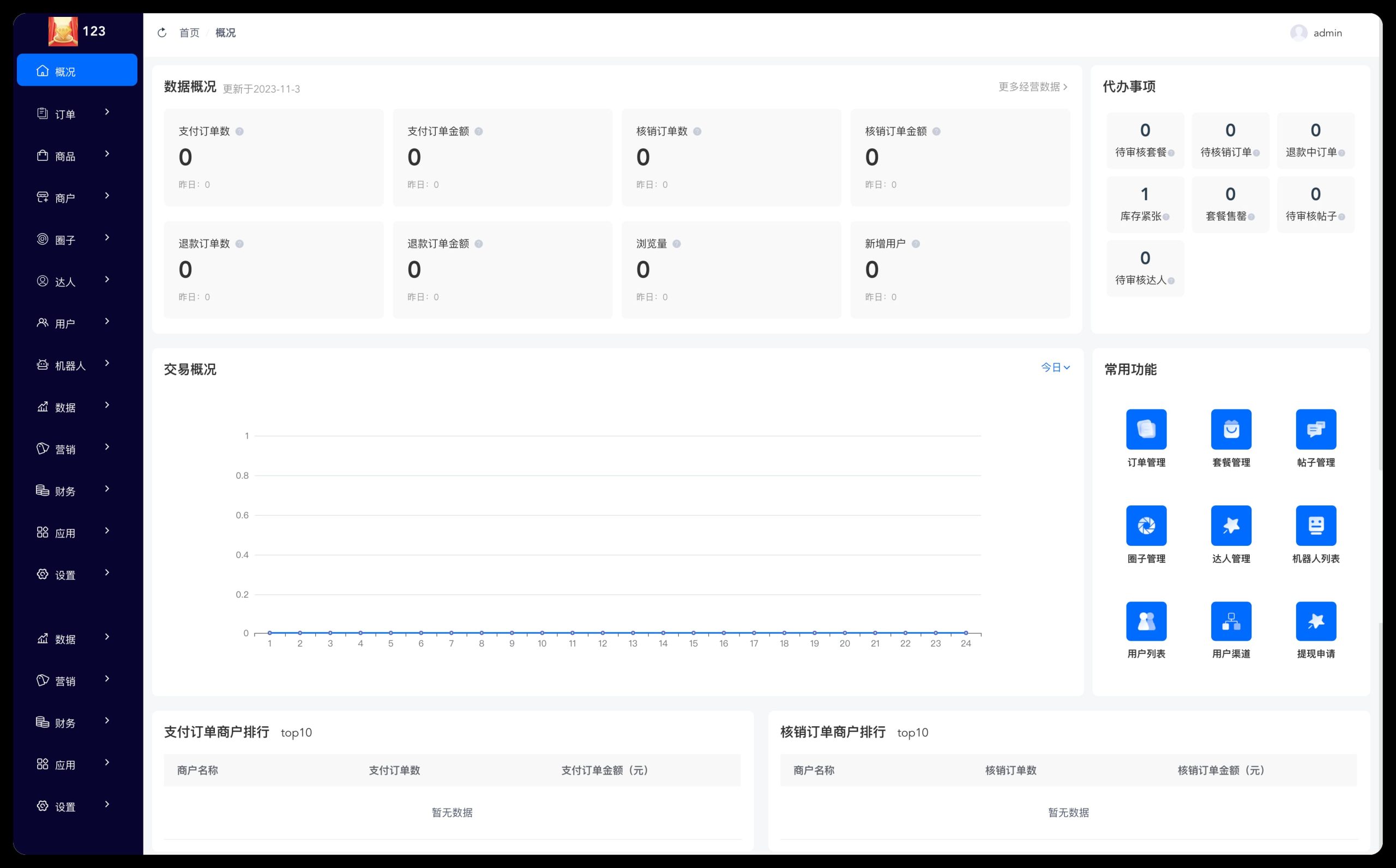
Task: Click the admin user avatar
Action: [x=1298, y=33]
